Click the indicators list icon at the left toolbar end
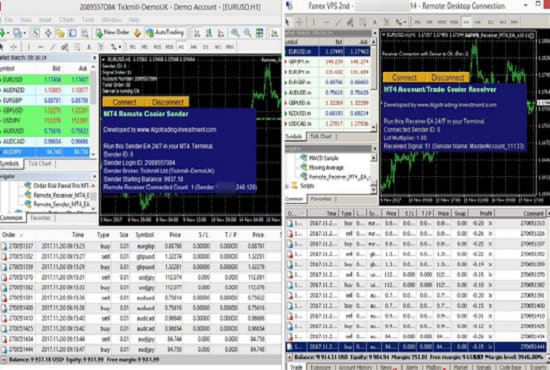Viewport: 550px width, 370px height. tap(275, 33)
